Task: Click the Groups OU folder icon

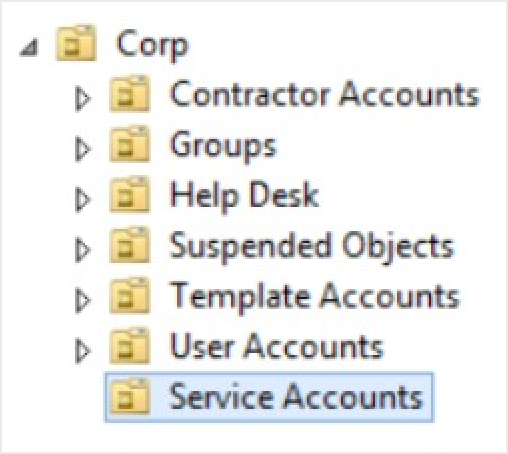Action: tap(130, 144)
